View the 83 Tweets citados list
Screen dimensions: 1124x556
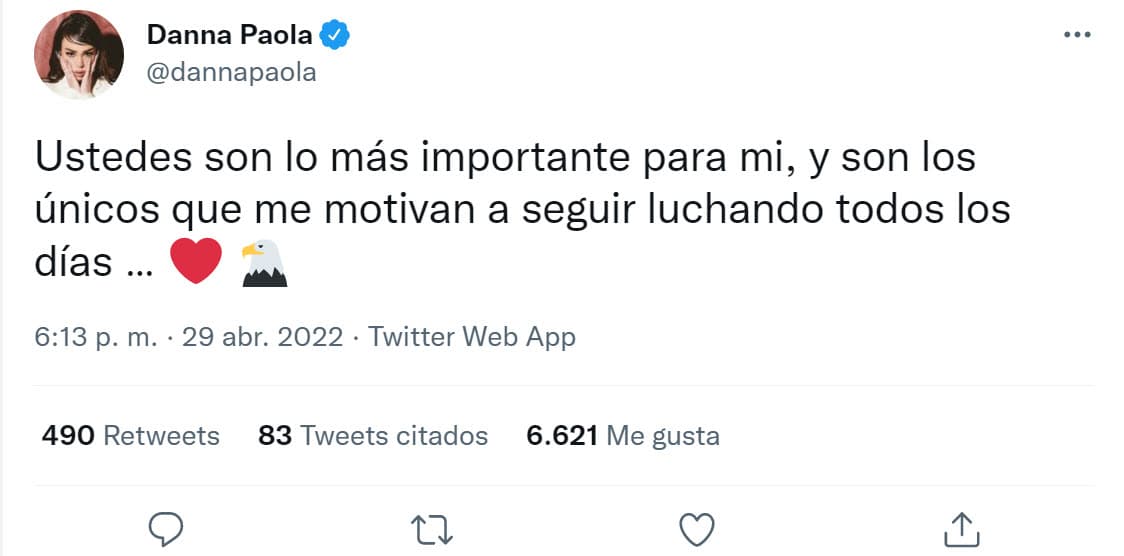[373, 435]
